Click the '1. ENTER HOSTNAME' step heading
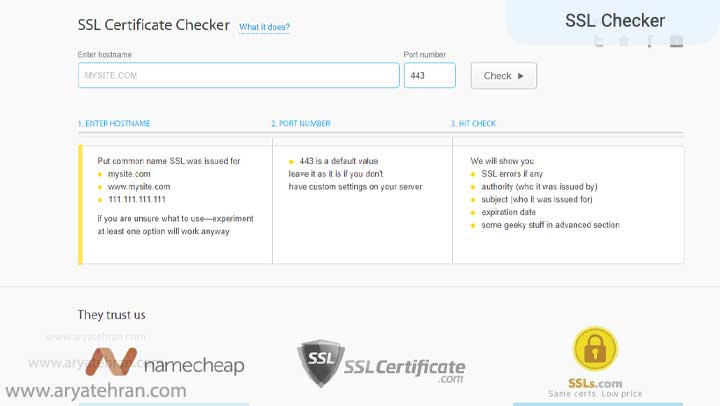This screenshot has width=720, height=406. [114, 124]
